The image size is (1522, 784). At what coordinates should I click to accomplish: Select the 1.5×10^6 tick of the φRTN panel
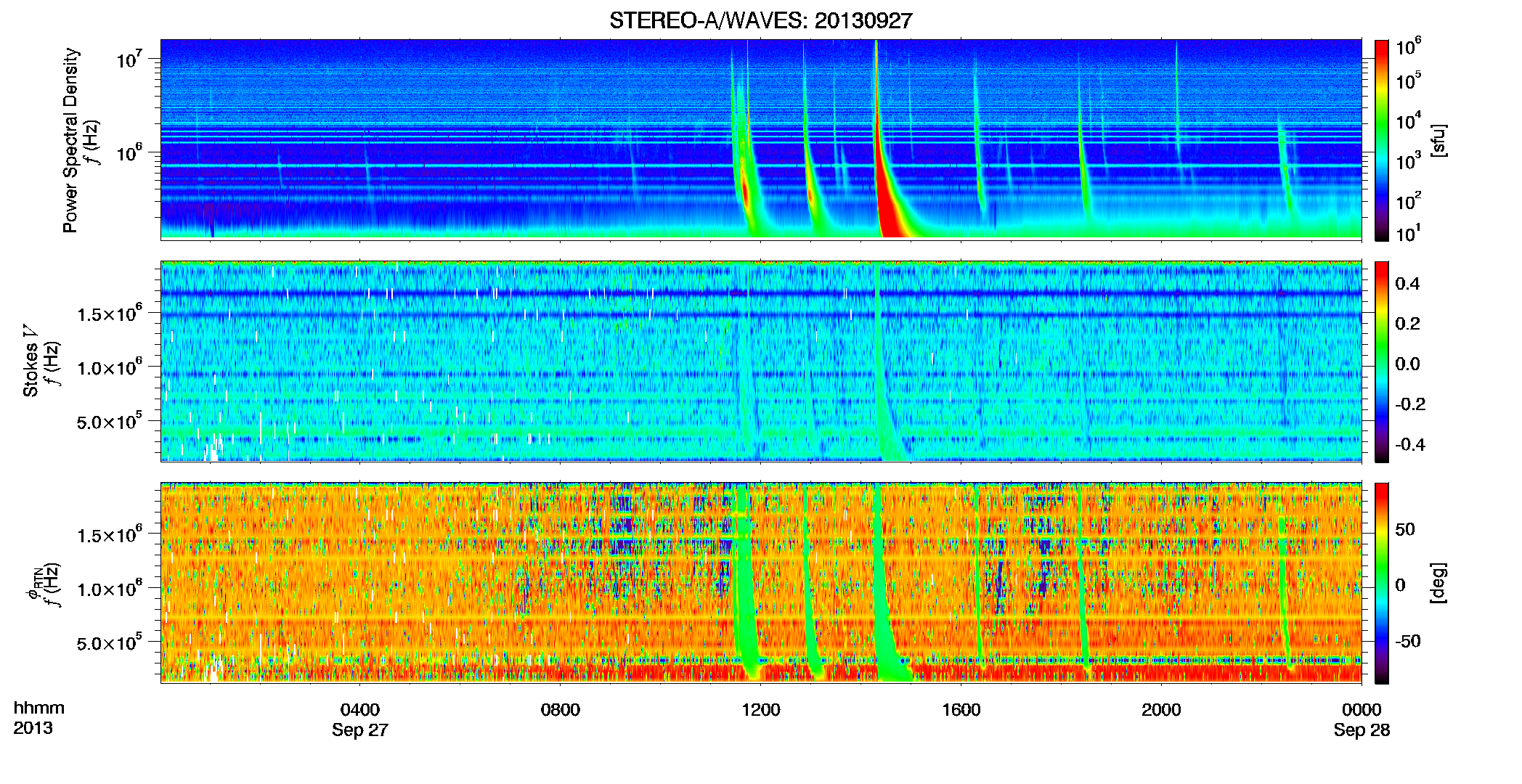(110, 535)
